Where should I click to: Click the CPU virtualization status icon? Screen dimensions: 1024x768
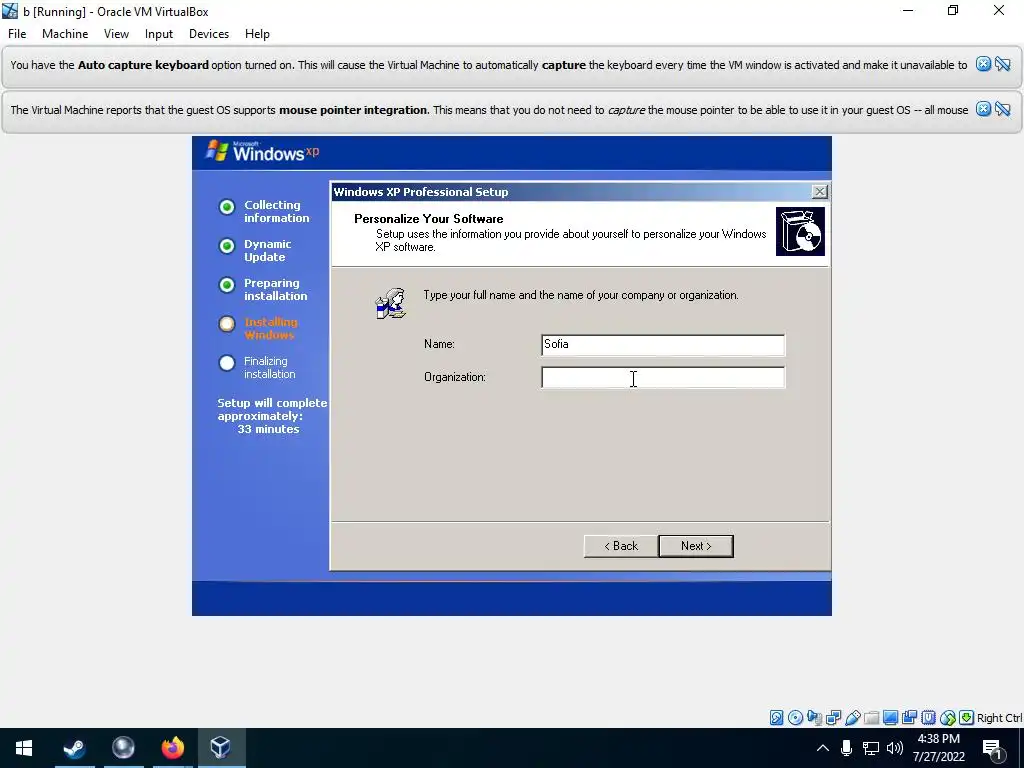click(929, 718)
